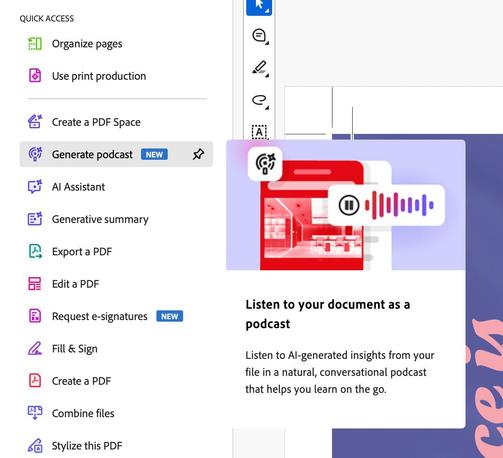Image resolution: width=503 pixels, height=458 pixels.
Task: Click the Use print production icon
Action: (35, 76)
